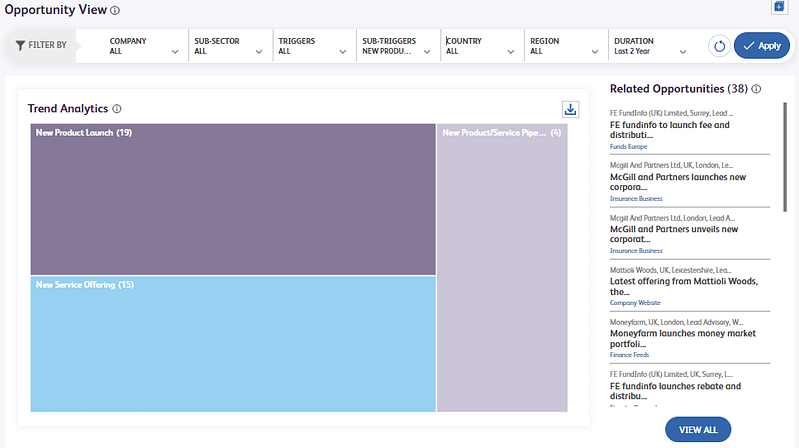Click the View All button
Viewport: 799px width, 448px height.
pyautogui.click(x=698, y=430)
